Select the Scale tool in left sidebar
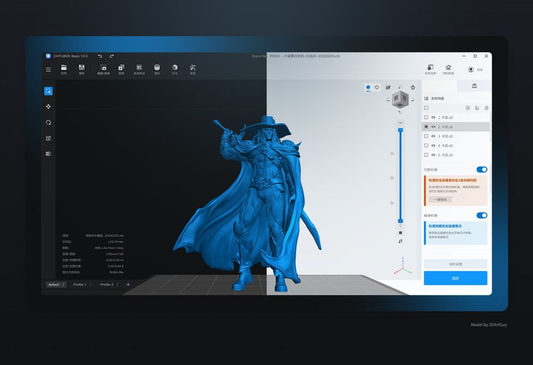533x365 pixels. [x=48, y=138]
